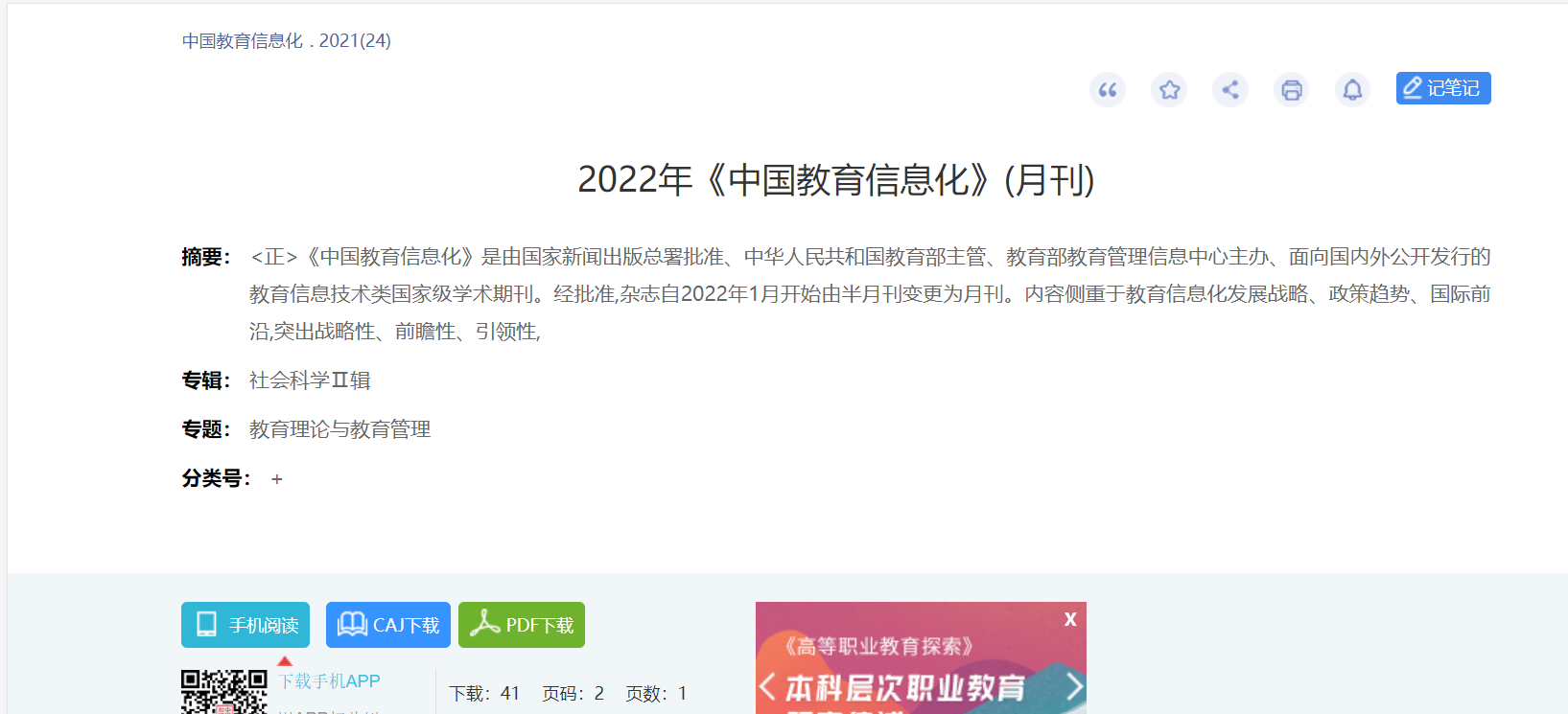Click the 教育理论与教育管理 topic text

click(x=339, y=429)
